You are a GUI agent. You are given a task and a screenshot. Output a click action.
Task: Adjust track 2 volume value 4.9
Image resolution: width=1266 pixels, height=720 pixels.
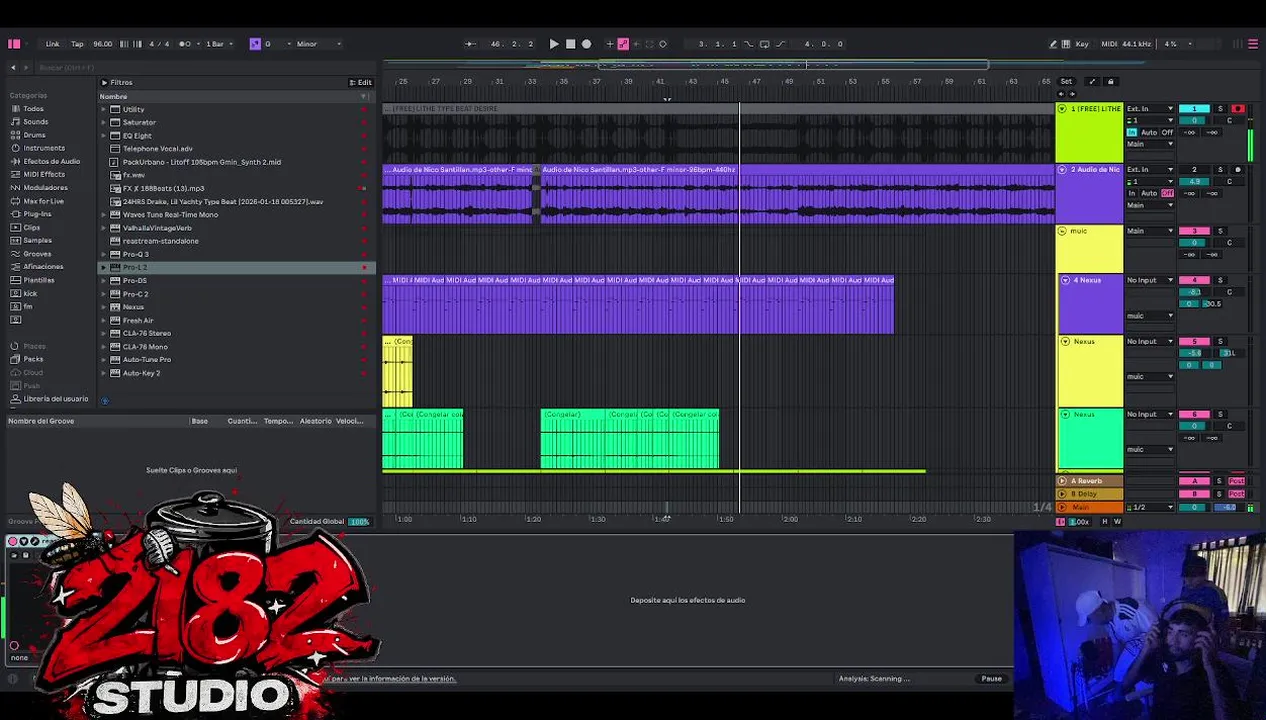[x=1194, y=182]
